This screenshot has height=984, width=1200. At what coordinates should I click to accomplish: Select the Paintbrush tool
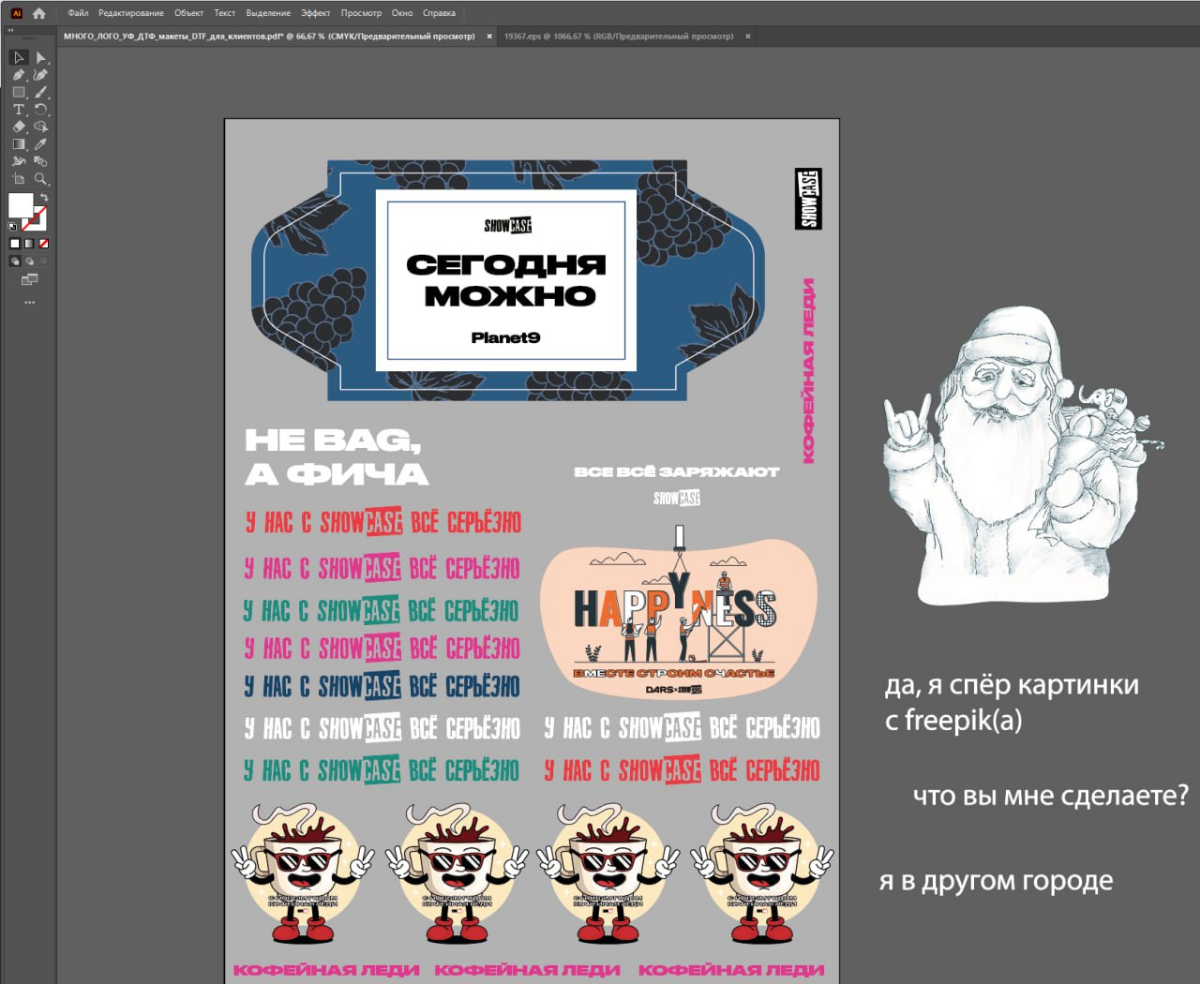(41, 92)
